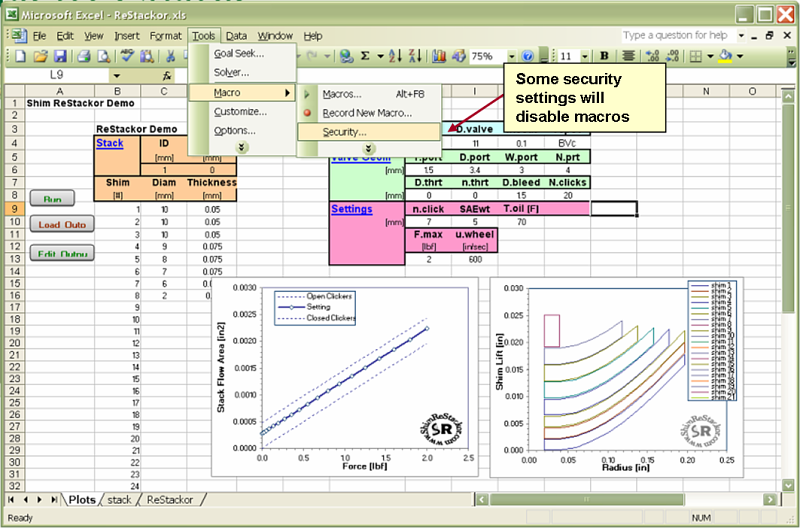Run the Spelling check icon

click(x=127, y=56)
